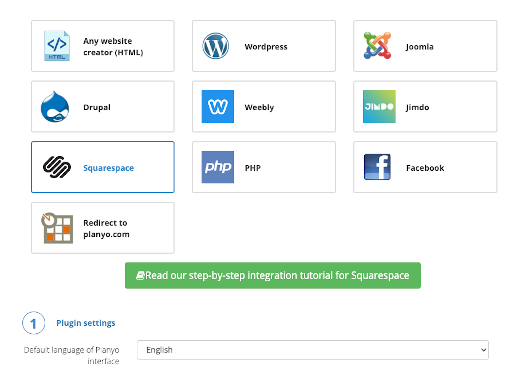Choose Any website creator (HTML) label
Image resolution: width=525 pixels, height=385 pixels.
(113, 47)
